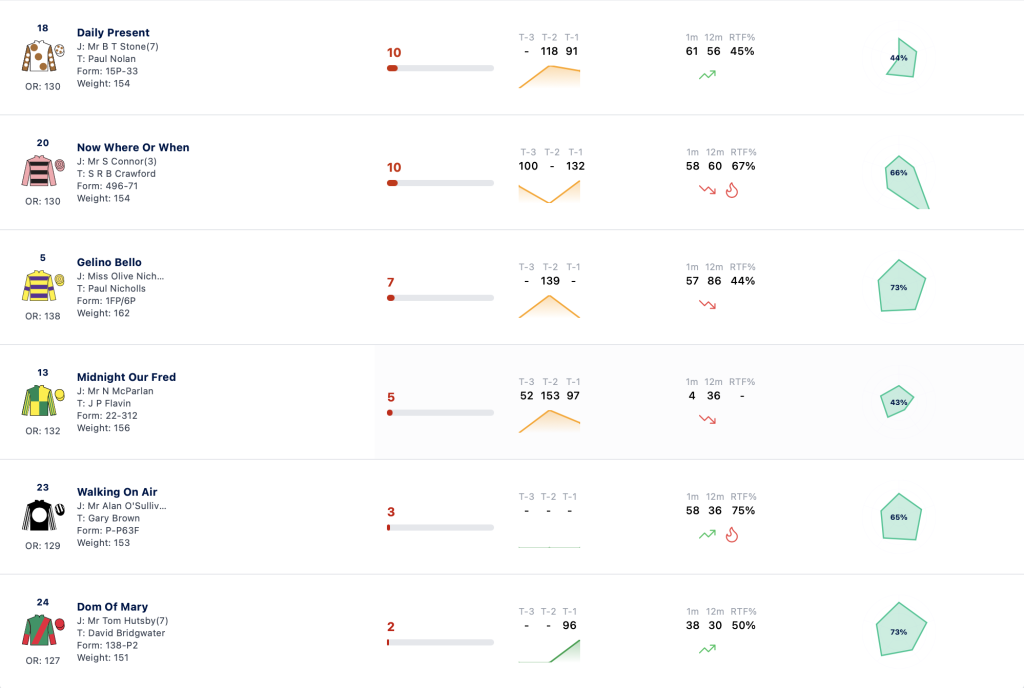Click Daily Present's jockey silks icon
Screen dimensions: 1024x688
pos(43,56)
